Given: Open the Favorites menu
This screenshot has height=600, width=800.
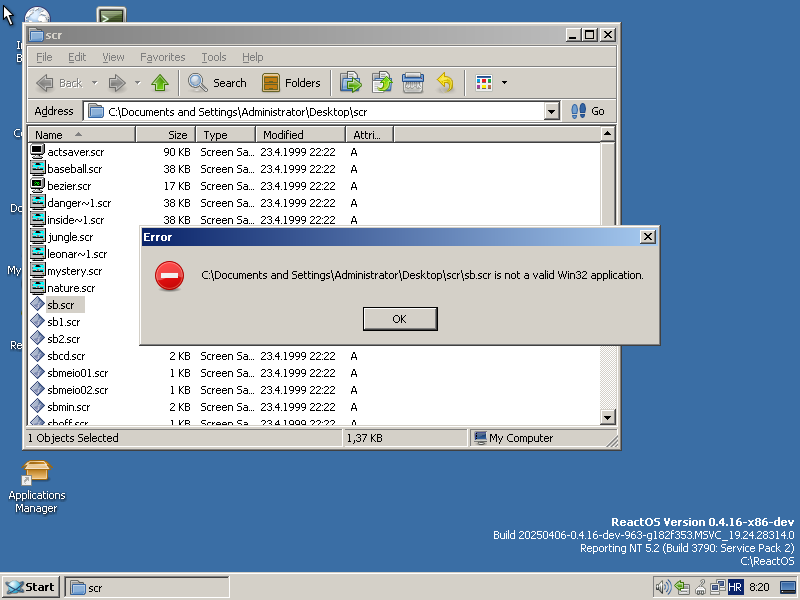Looking at the screenshot, I should [163, 57].
